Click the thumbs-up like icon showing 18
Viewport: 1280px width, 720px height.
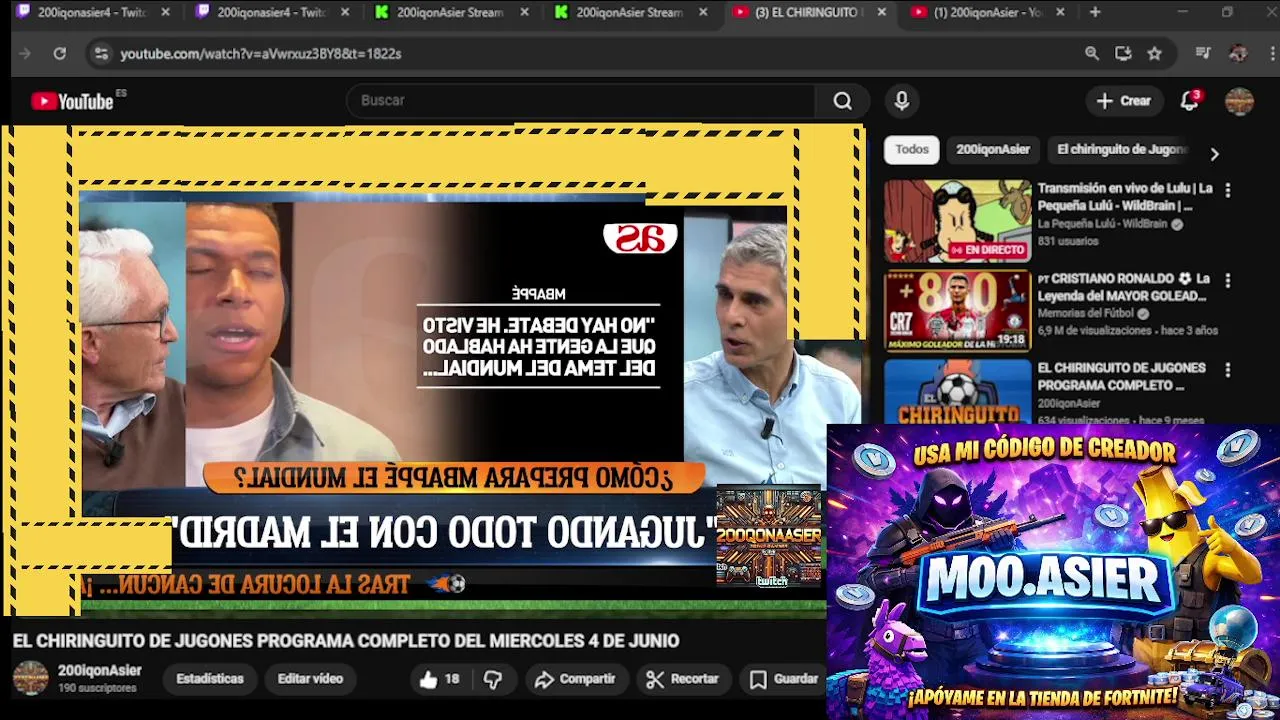[x=440, y=679]
